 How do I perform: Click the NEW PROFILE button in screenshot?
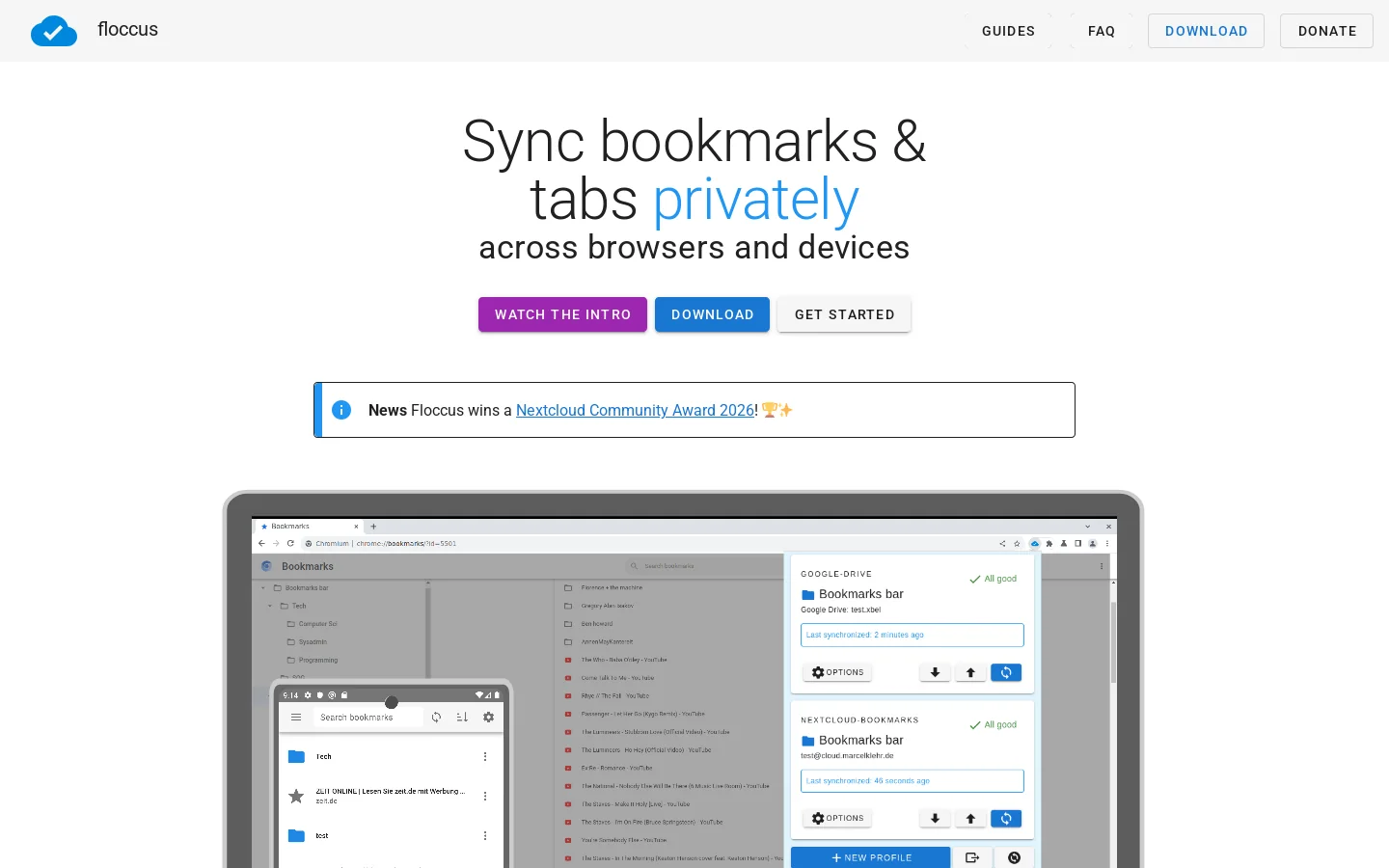pos(870,857)
